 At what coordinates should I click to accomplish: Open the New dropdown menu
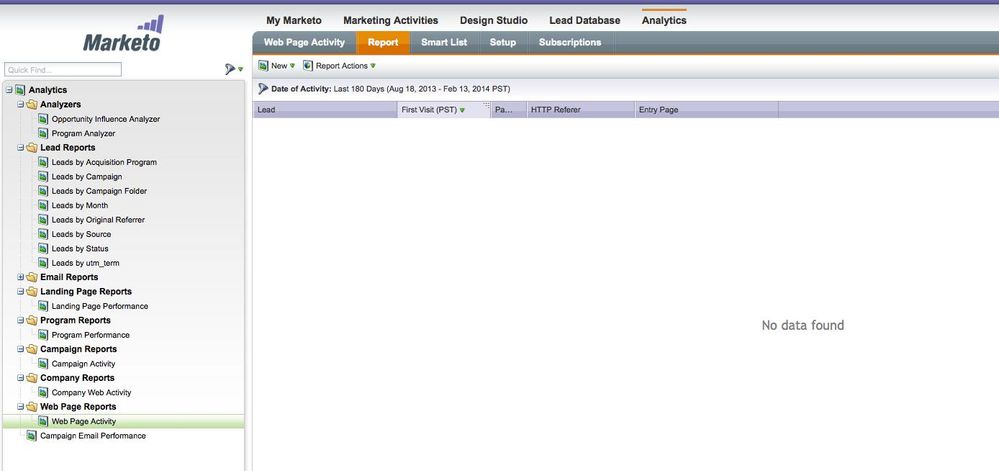[x=277, y=66]
